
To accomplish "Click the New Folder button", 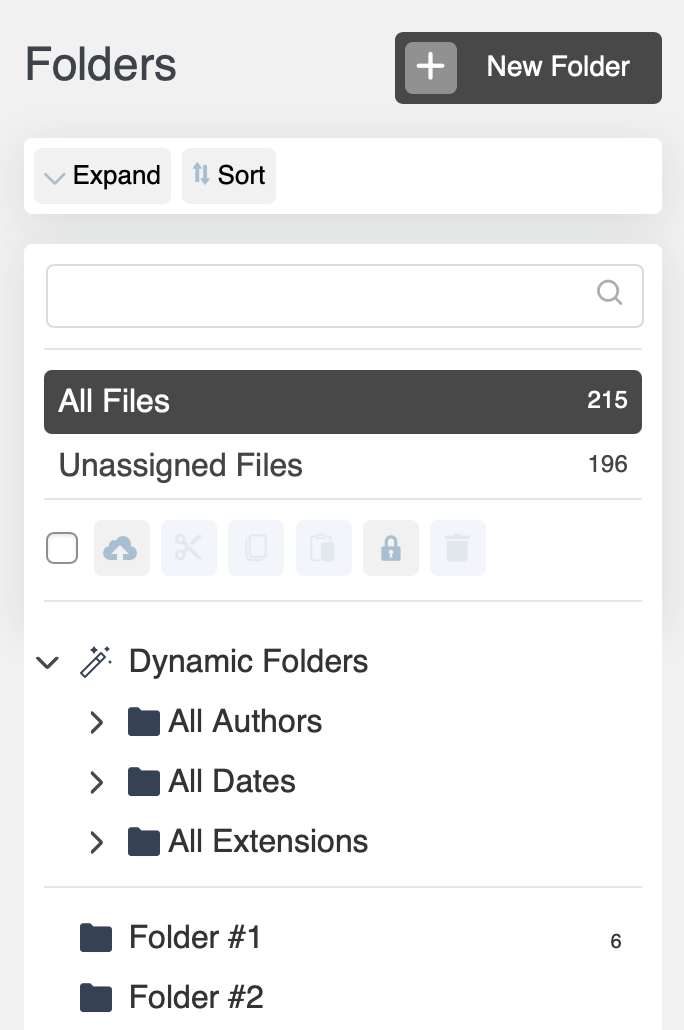I will 528,67.
